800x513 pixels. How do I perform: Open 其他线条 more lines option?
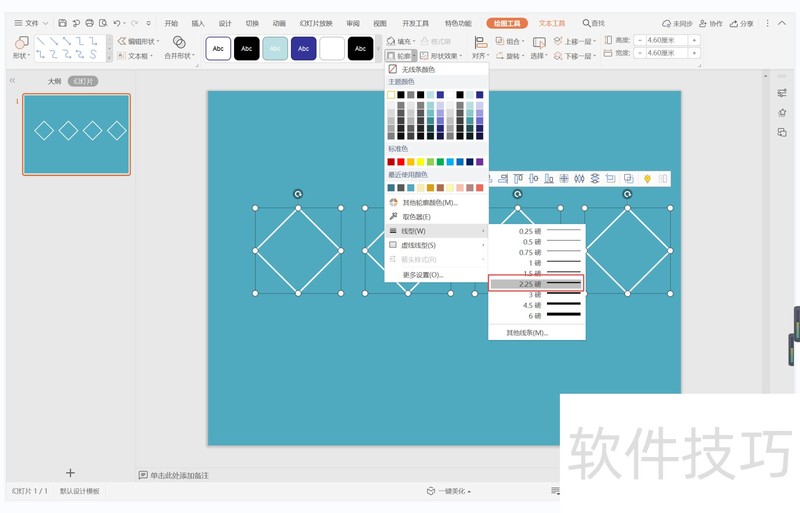click(526, 332)
